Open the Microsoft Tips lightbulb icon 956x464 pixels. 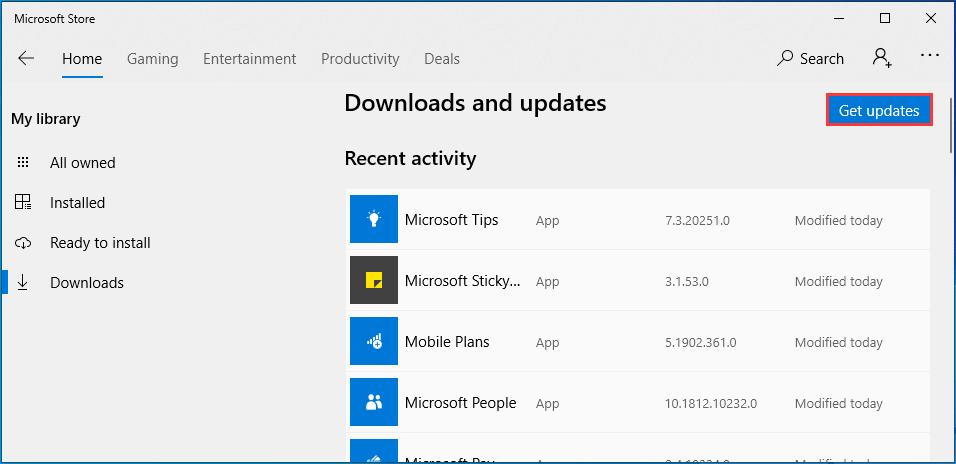374,220
